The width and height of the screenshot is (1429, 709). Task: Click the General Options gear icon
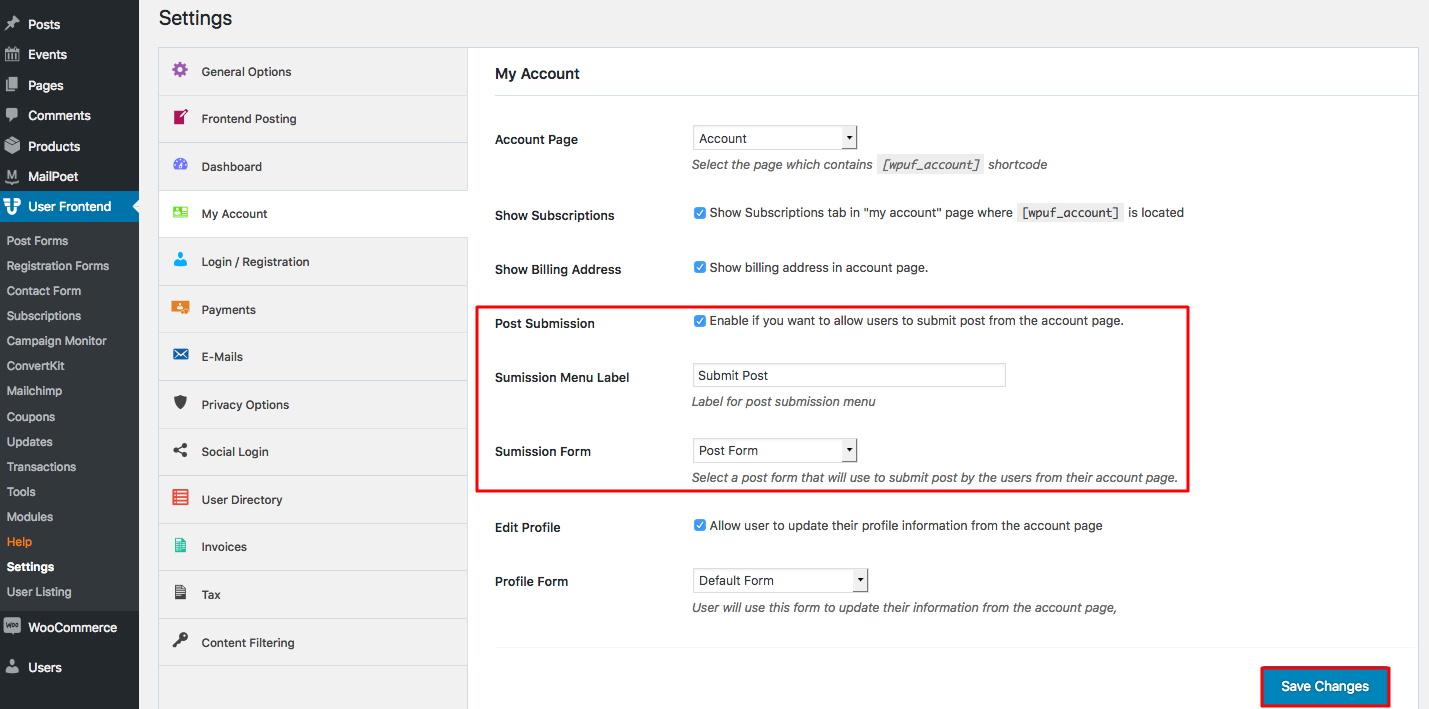point(180,70)
